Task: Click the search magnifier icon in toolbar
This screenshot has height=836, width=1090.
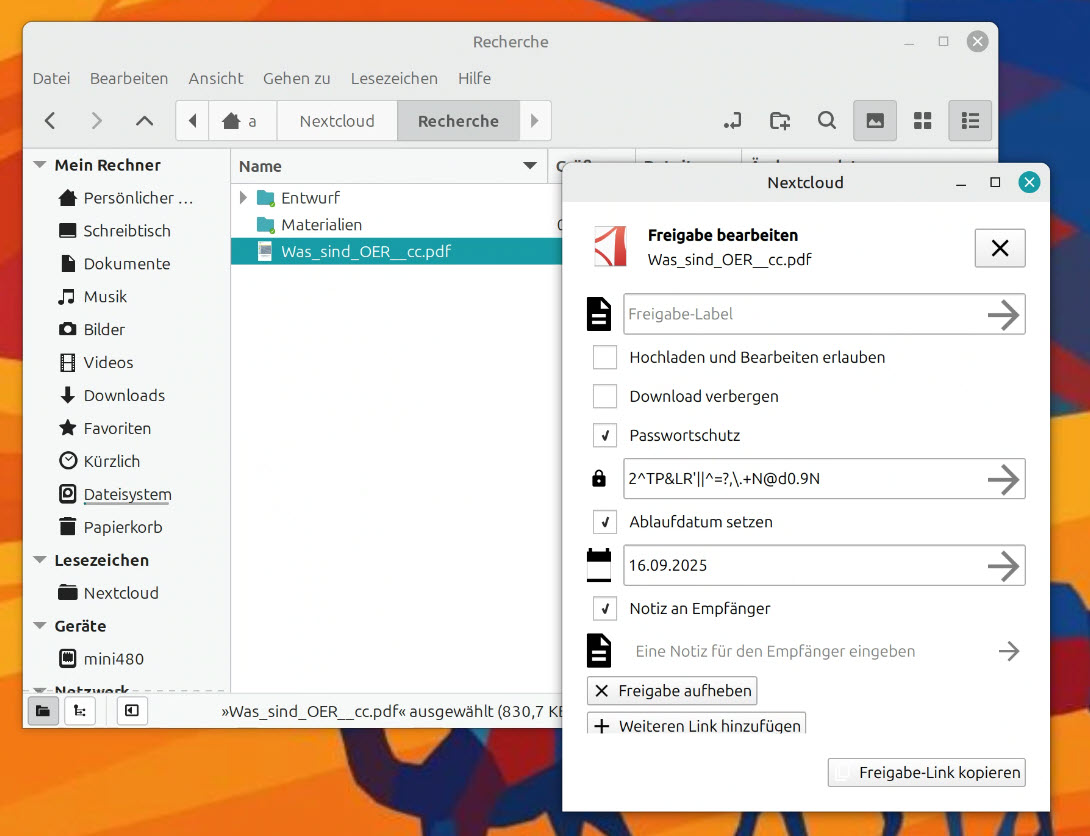Action: (826, 121)
